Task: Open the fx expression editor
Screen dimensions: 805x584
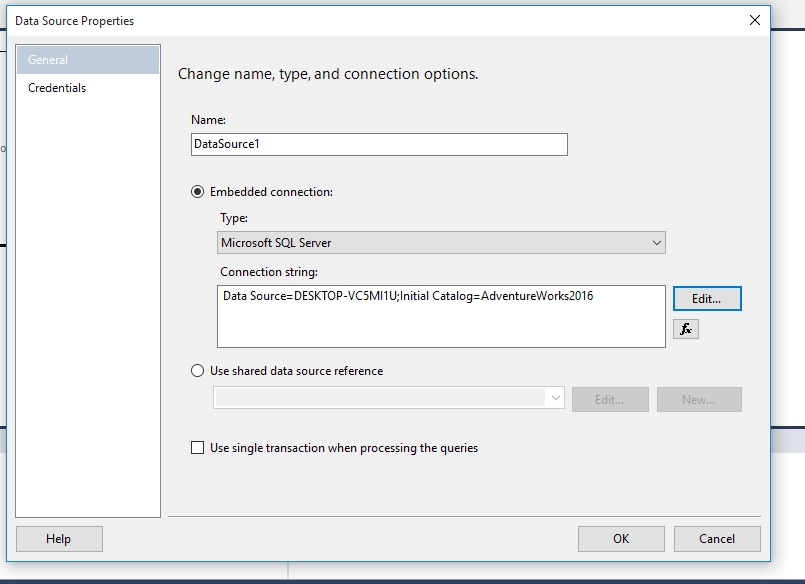Action: [686, 329]
